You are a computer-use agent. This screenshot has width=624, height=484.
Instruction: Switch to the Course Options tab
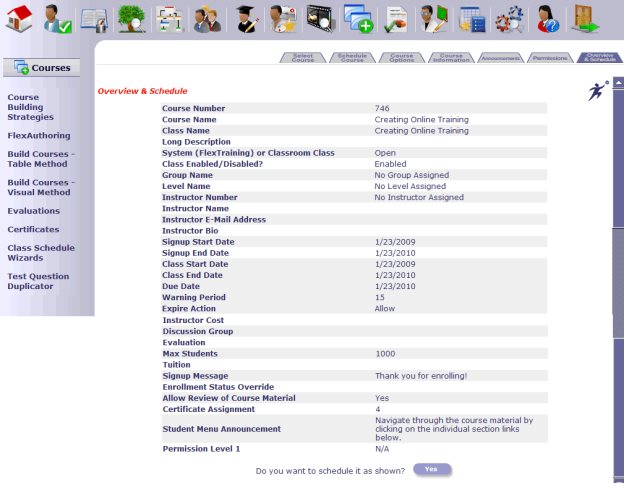[x=402, y=58]
